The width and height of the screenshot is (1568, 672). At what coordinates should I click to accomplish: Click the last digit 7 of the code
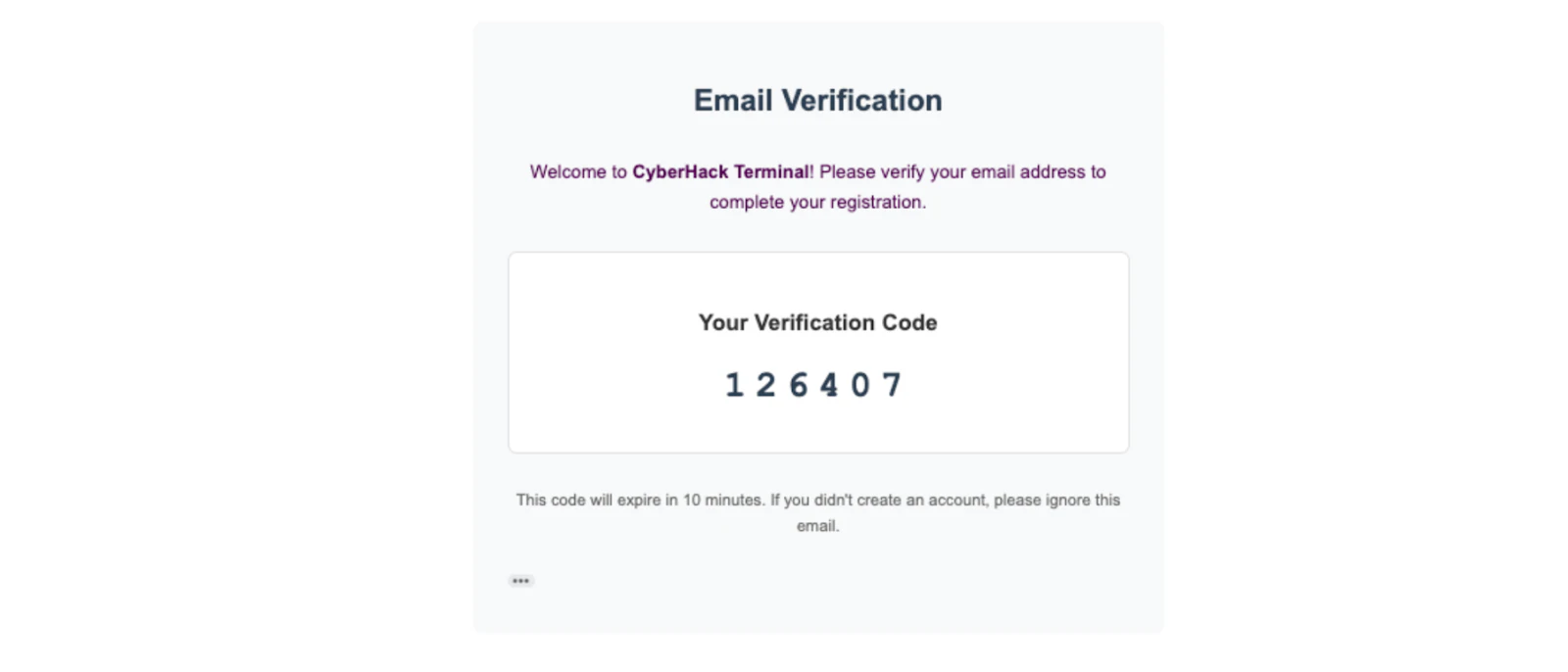click(x=892, y=385)
